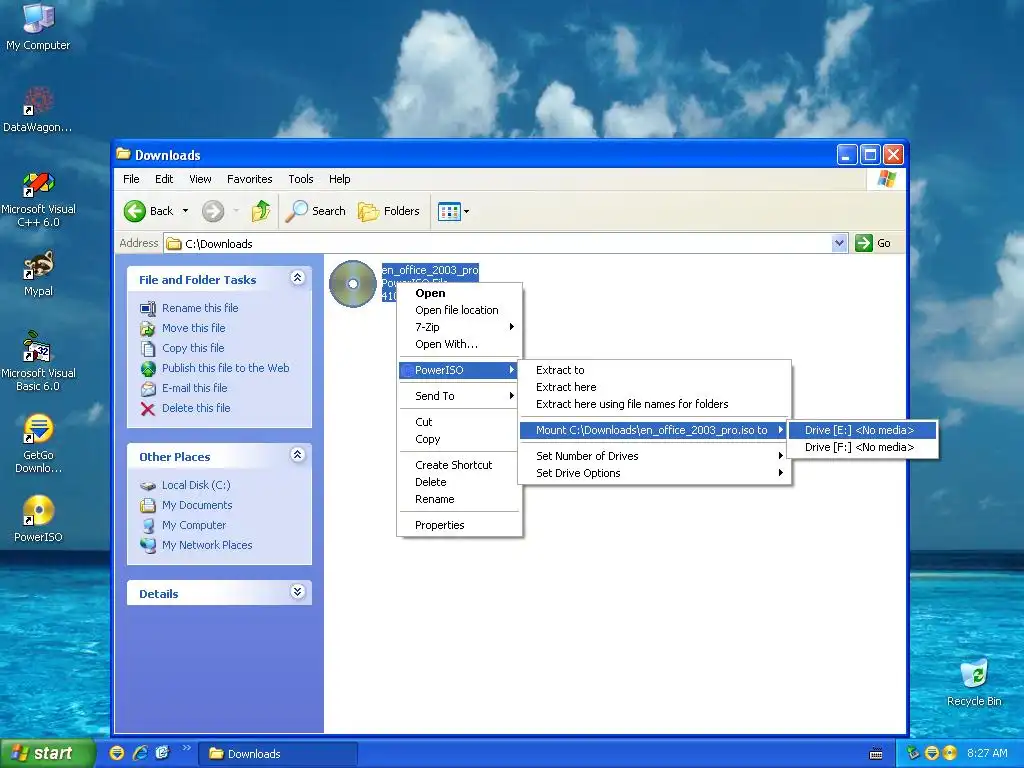This screenshot has width=1024, height=768.
Task: Launch the Mypal browser shortcut
Action: pos(38,274)
